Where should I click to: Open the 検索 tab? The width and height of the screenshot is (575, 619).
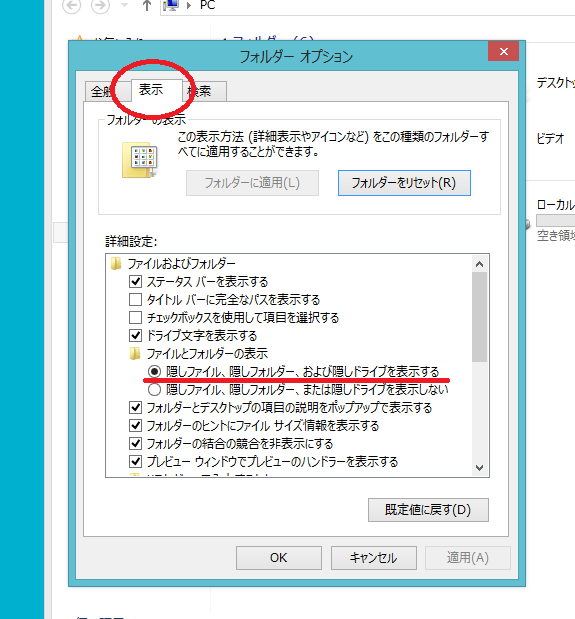[x=204, y=92]
